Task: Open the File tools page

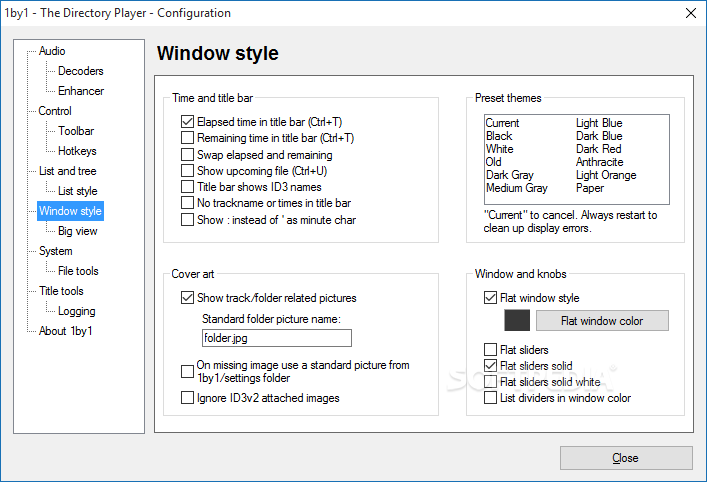Action: point(78,271)
